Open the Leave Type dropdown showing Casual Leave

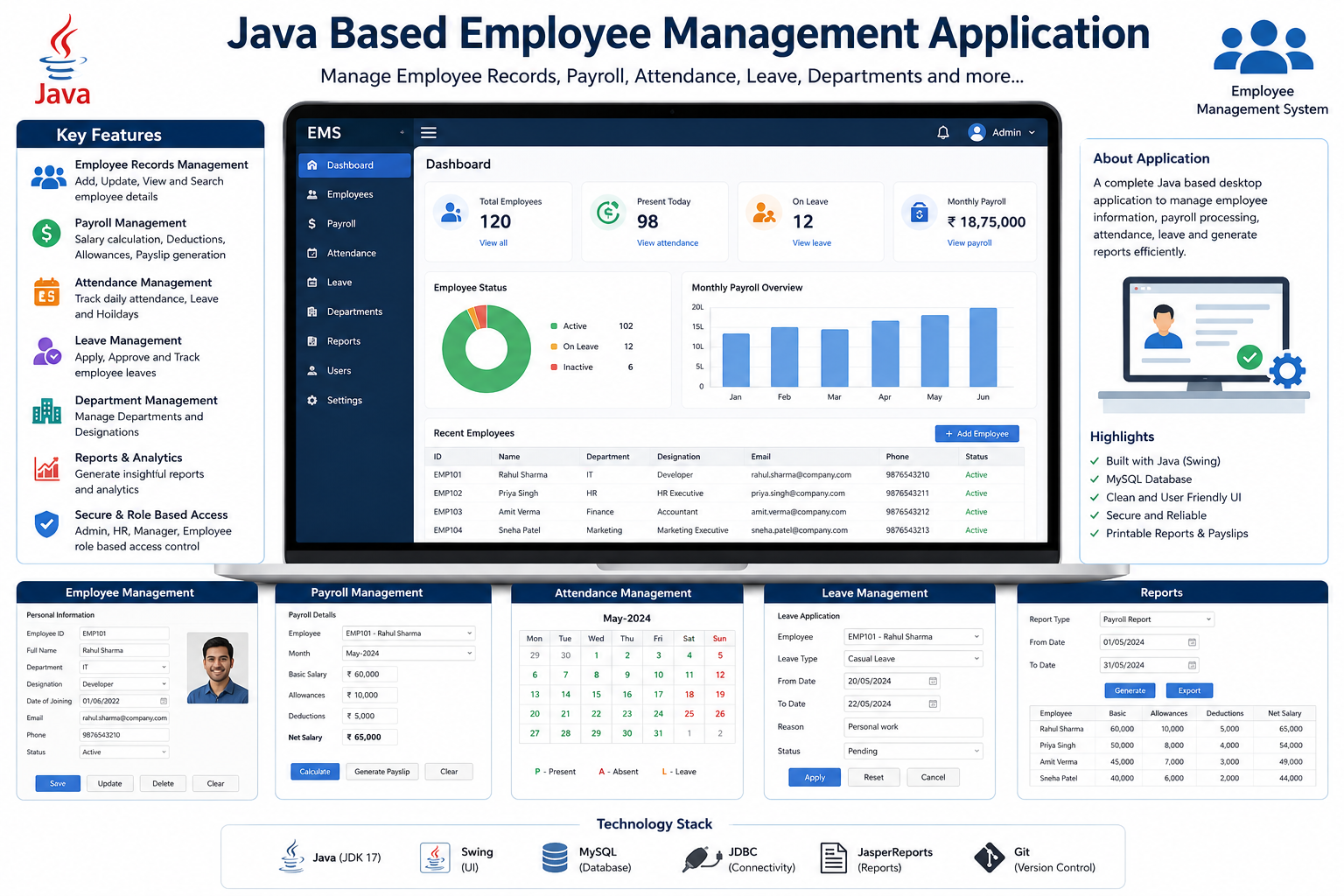pyautogui.click(x=913, y=659)
